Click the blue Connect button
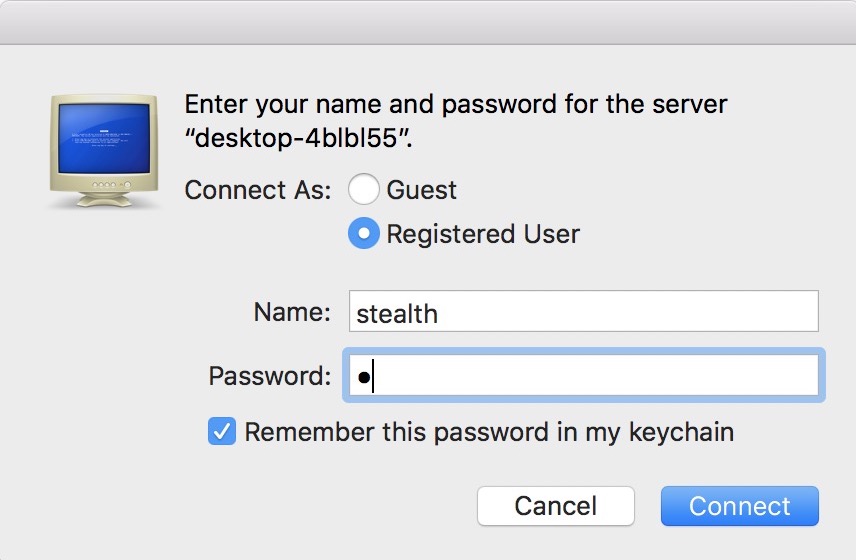 pos(740,506)
